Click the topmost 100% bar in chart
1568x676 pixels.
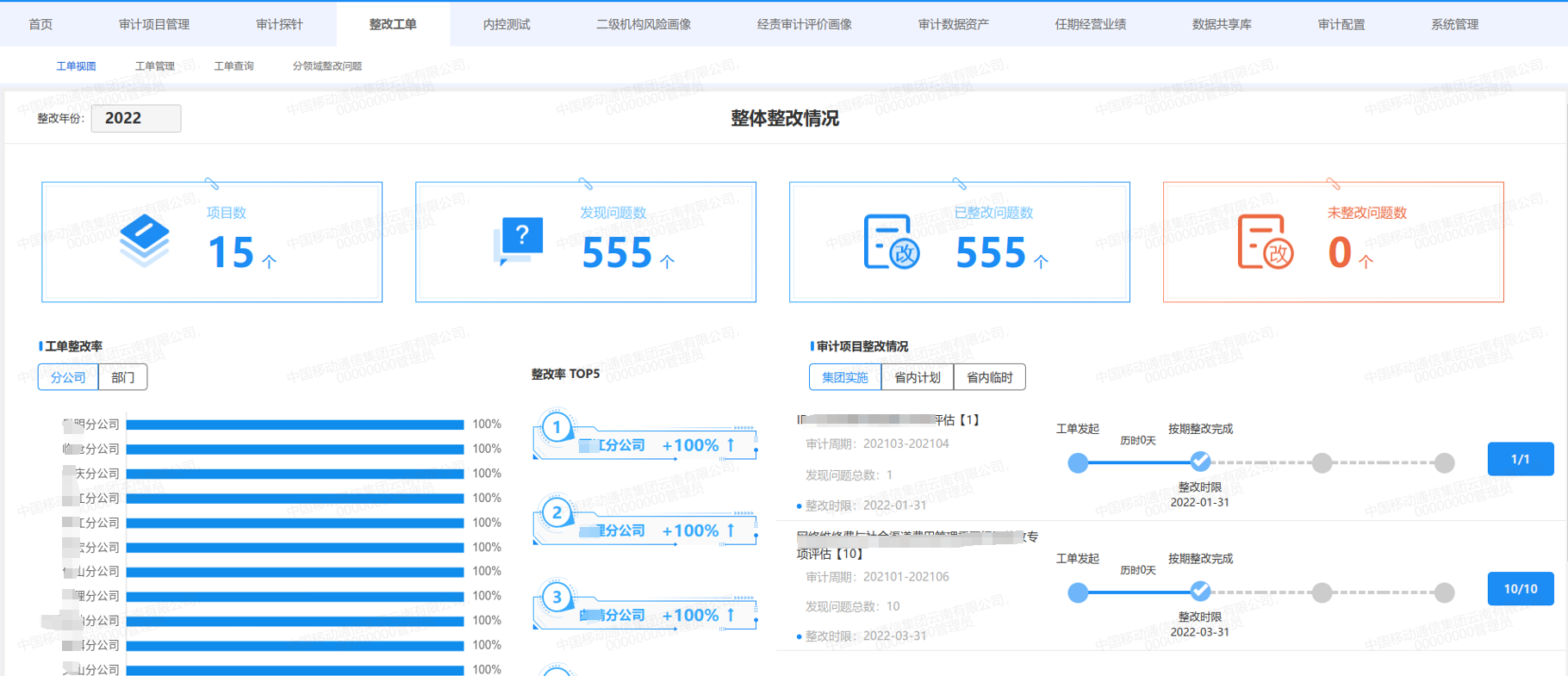295,425
